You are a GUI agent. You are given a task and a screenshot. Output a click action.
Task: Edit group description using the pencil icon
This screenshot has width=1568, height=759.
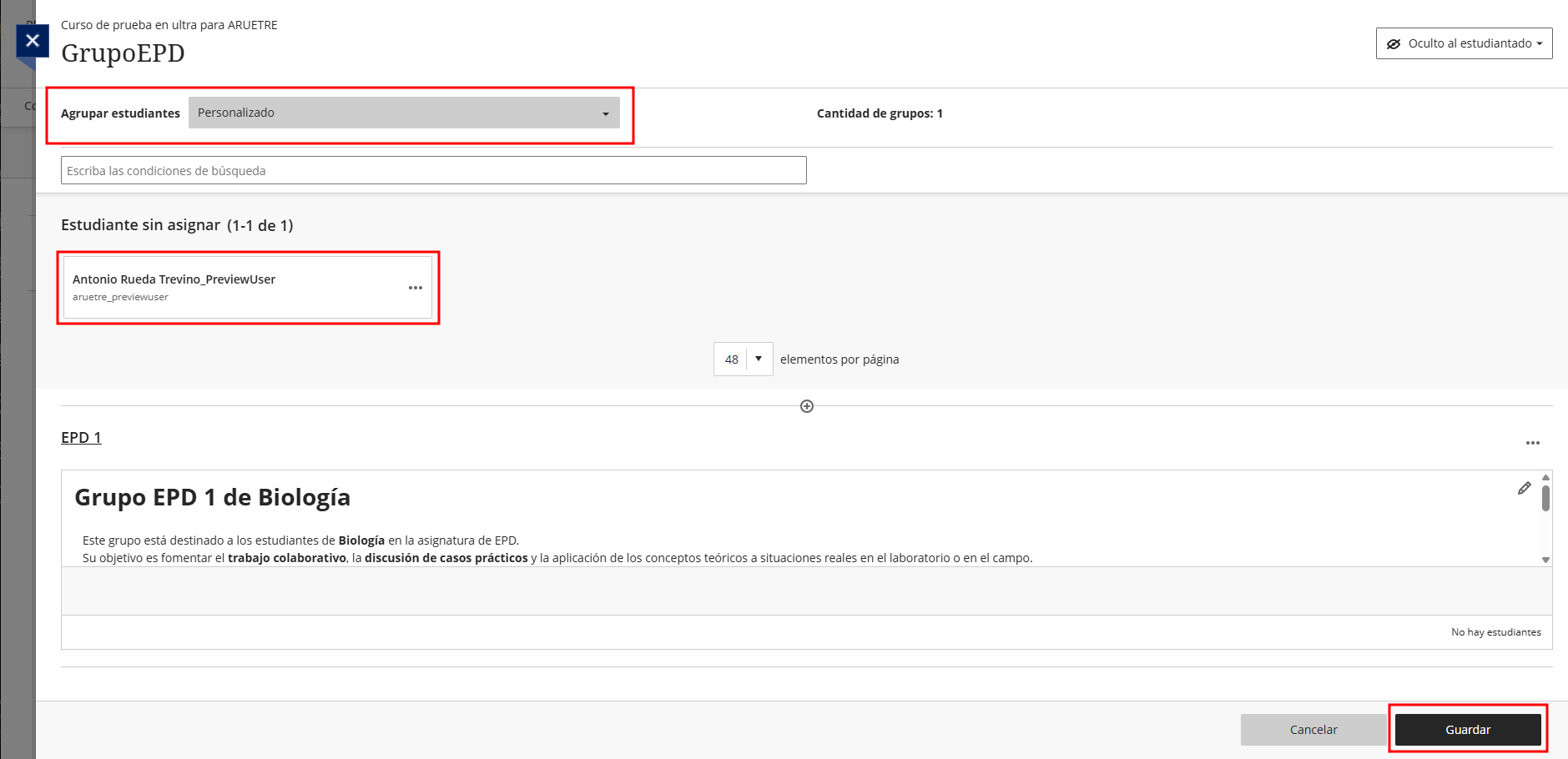click(x=1524, y=489)
